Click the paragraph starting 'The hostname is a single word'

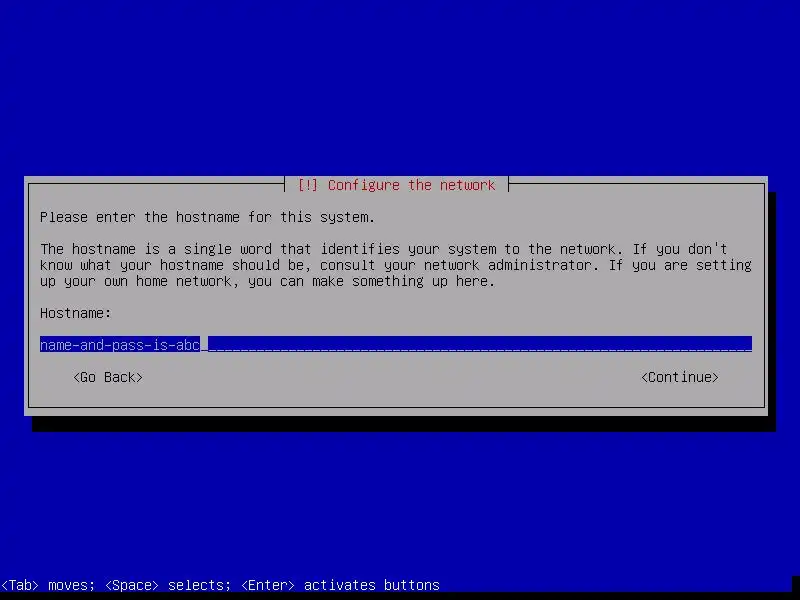click(x=396, y=265)
